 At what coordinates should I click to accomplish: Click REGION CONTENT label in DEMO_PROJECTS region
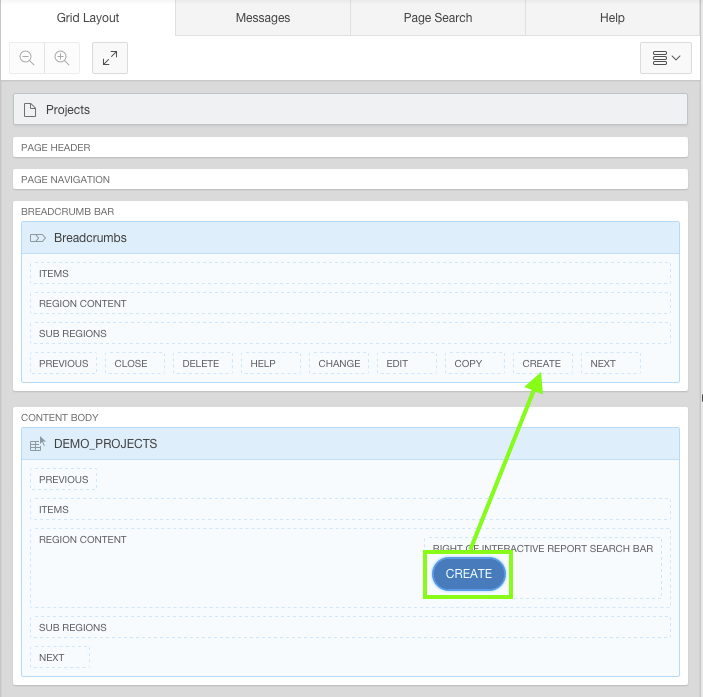[x=82, y=540]
